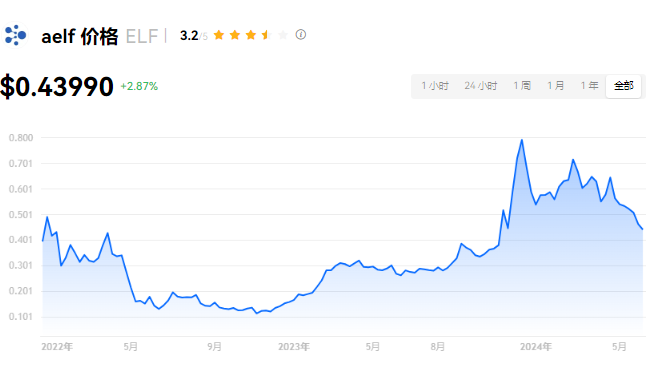
Task: Switch chart to 1 月 range
Action: tap(556, 86)
